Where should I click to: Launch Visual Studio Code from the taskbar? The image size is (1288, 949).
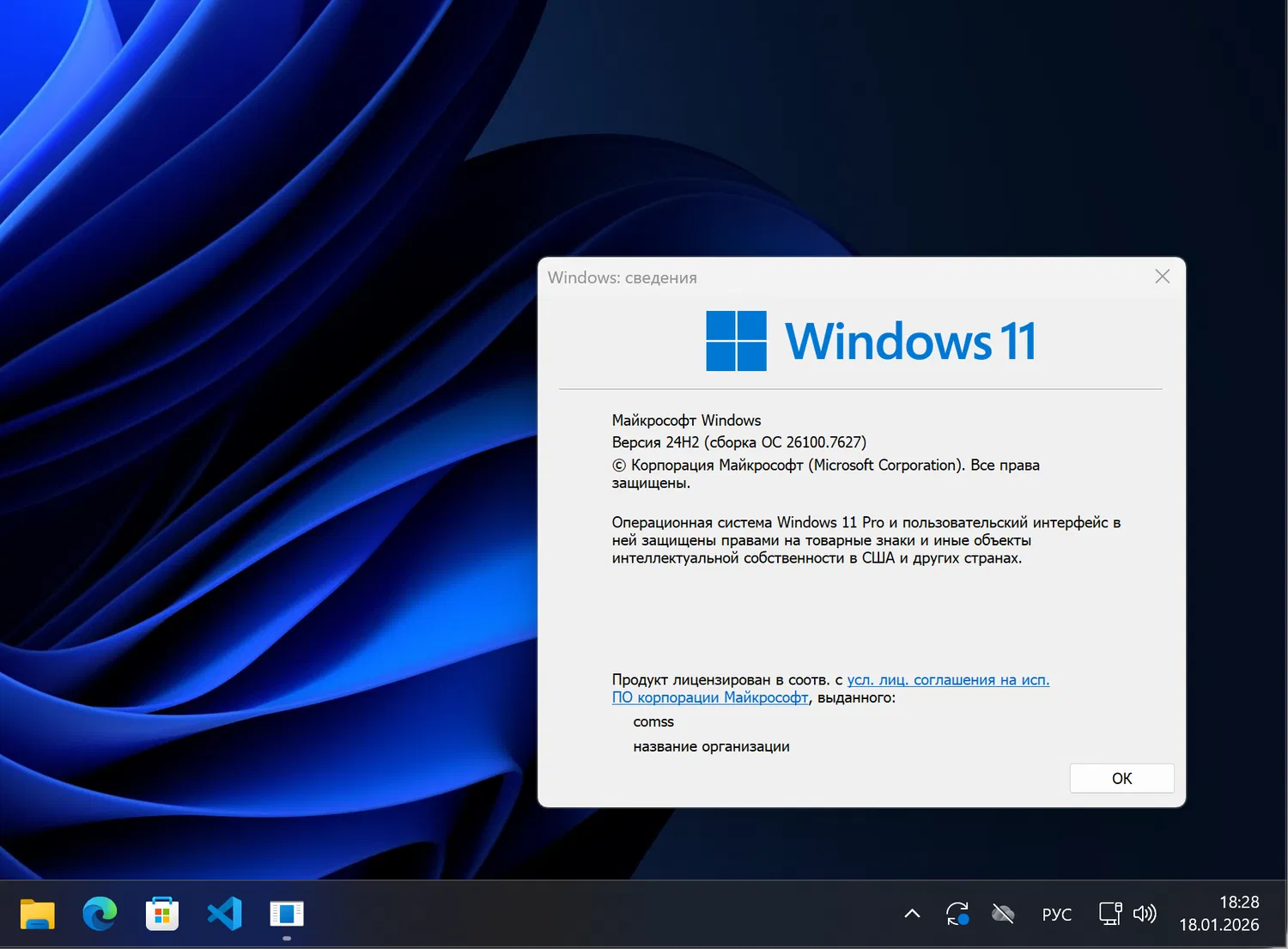click(223, 914)
